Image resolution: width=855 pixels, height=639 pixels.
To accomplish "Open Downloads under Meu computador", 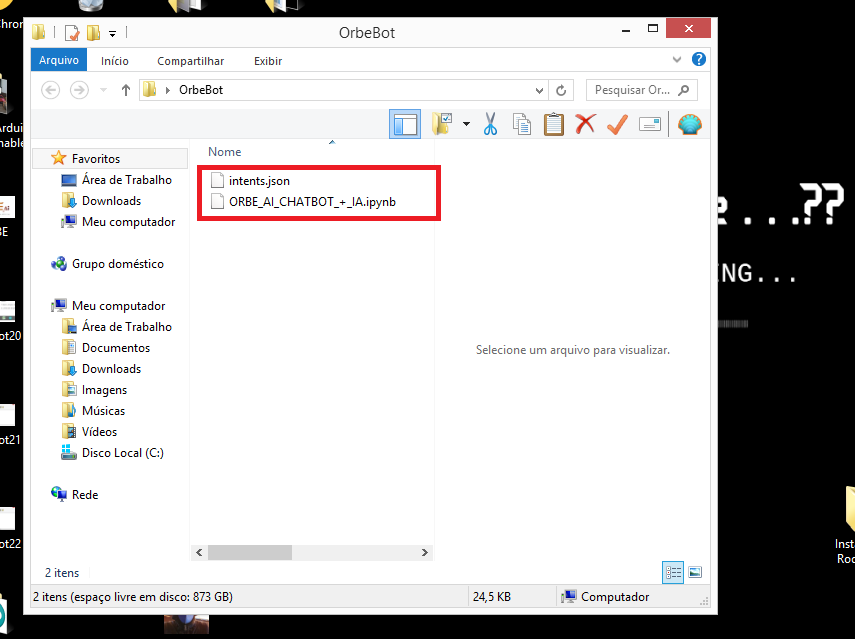I will click(111, 369).
